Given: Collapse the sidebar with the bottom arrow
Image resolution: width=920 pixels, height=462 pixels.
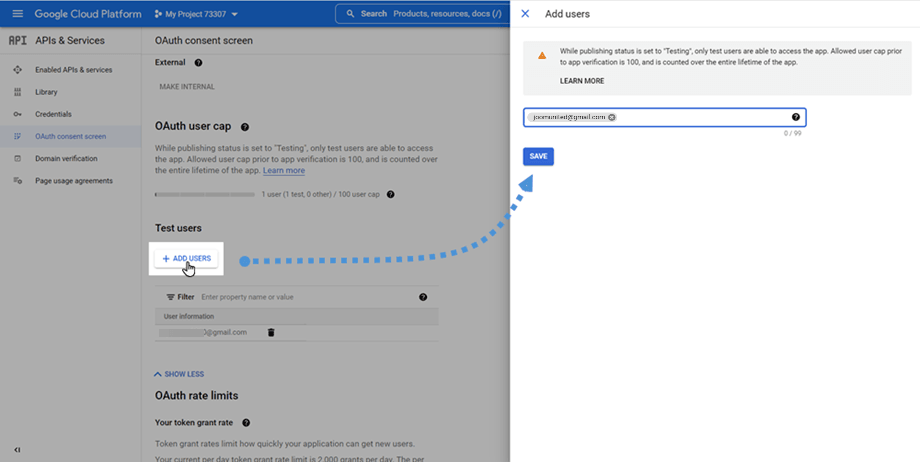Looking at the screenshot, I should (17, 450).
